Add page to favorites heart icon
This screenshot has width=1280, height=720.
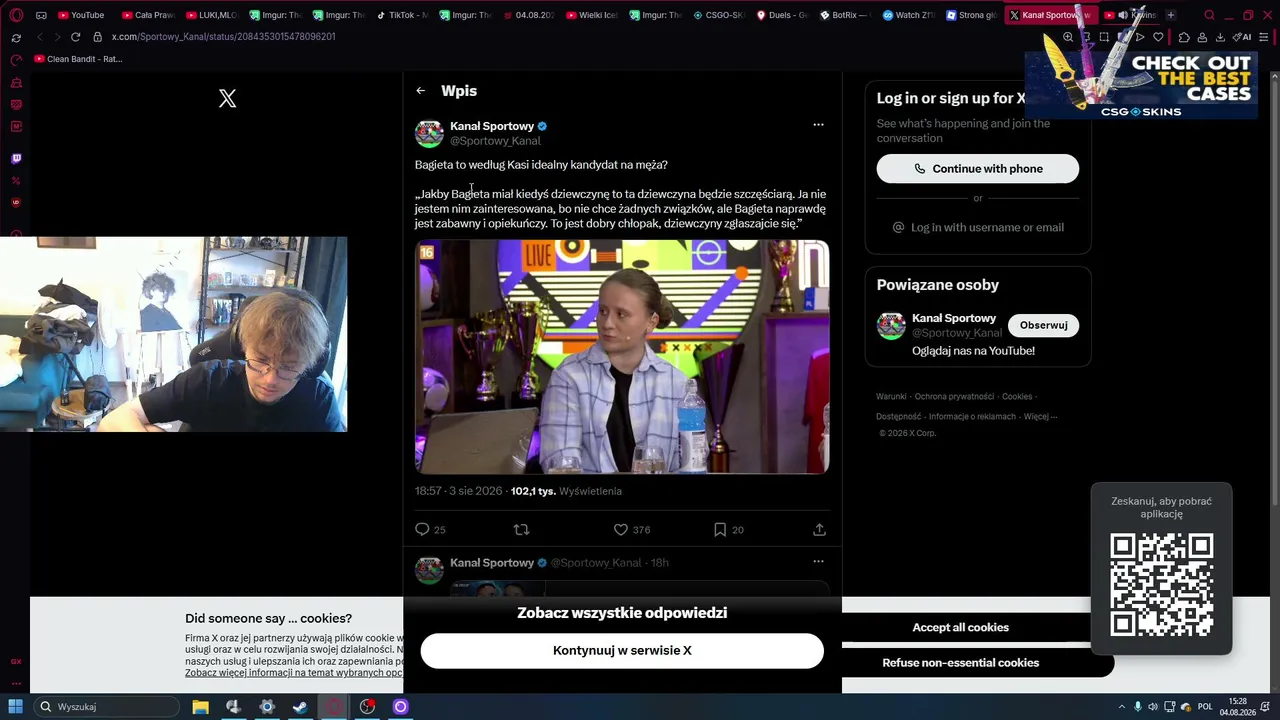(x=1158, y=37)
